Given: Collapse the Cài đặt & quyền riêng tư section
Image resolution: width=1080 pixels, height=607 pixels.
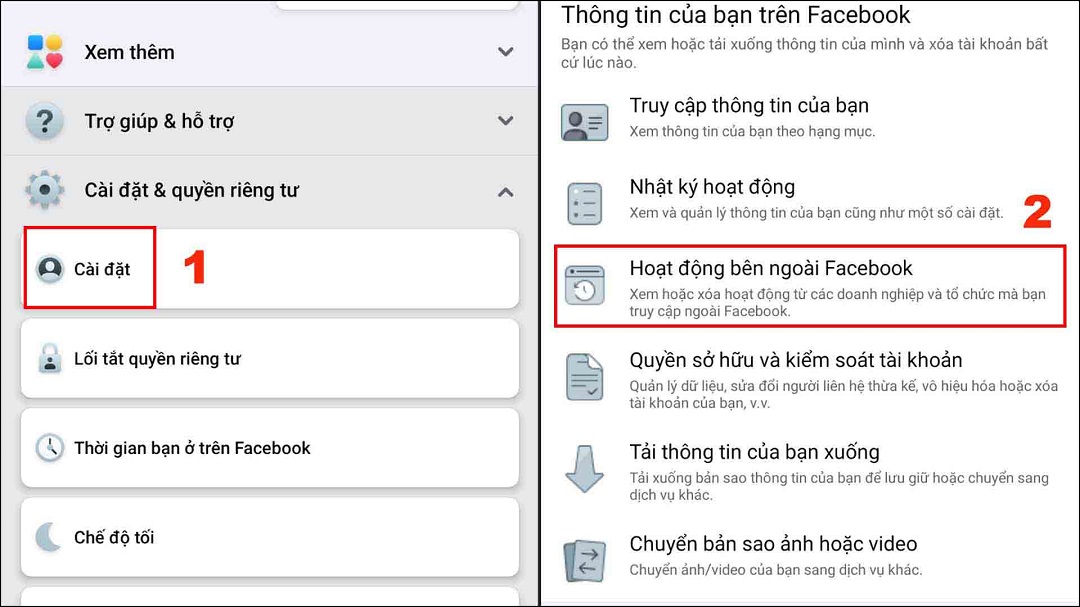Looking at the screenshot, I should (507, 191).
